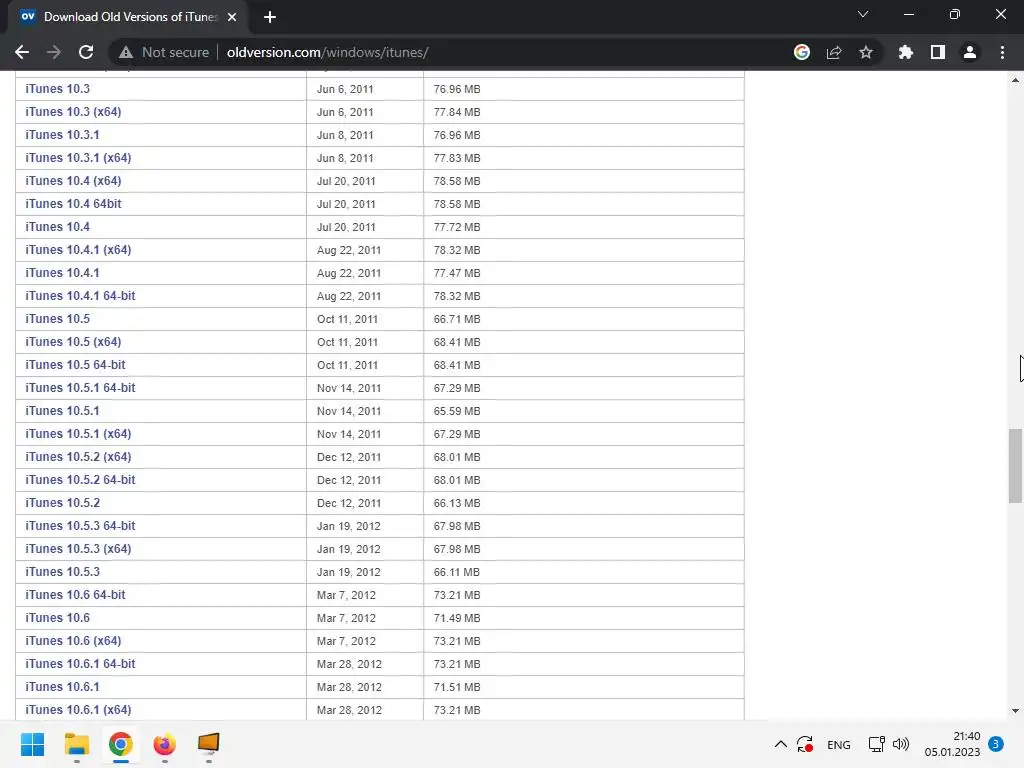Open the orange monitor app in taskbar
The image size is (1024, 768).
pyautogui.click(x=208, y=744)
